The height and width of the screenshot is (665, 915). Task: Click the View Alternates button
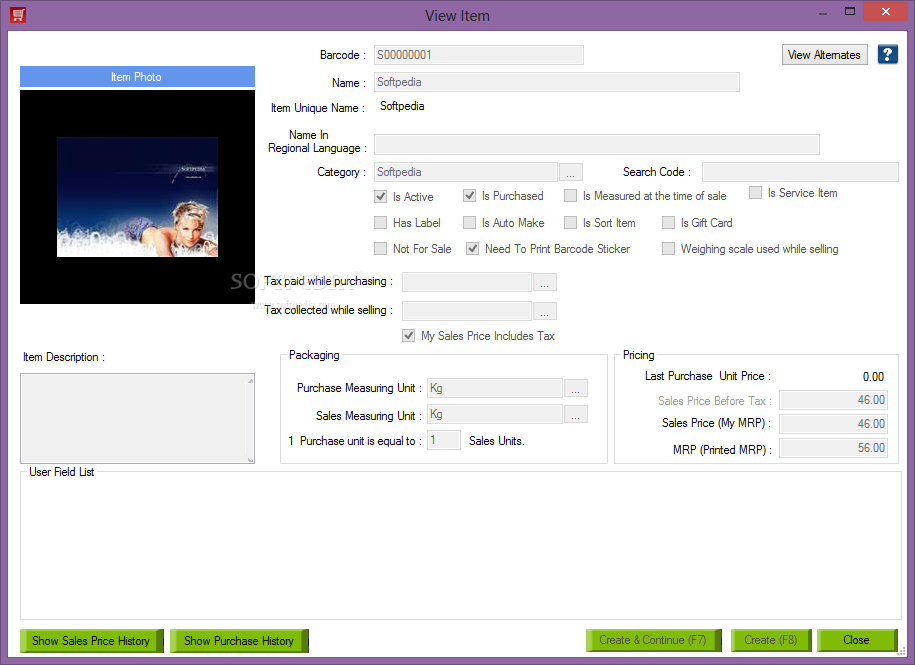click(824, 55)
